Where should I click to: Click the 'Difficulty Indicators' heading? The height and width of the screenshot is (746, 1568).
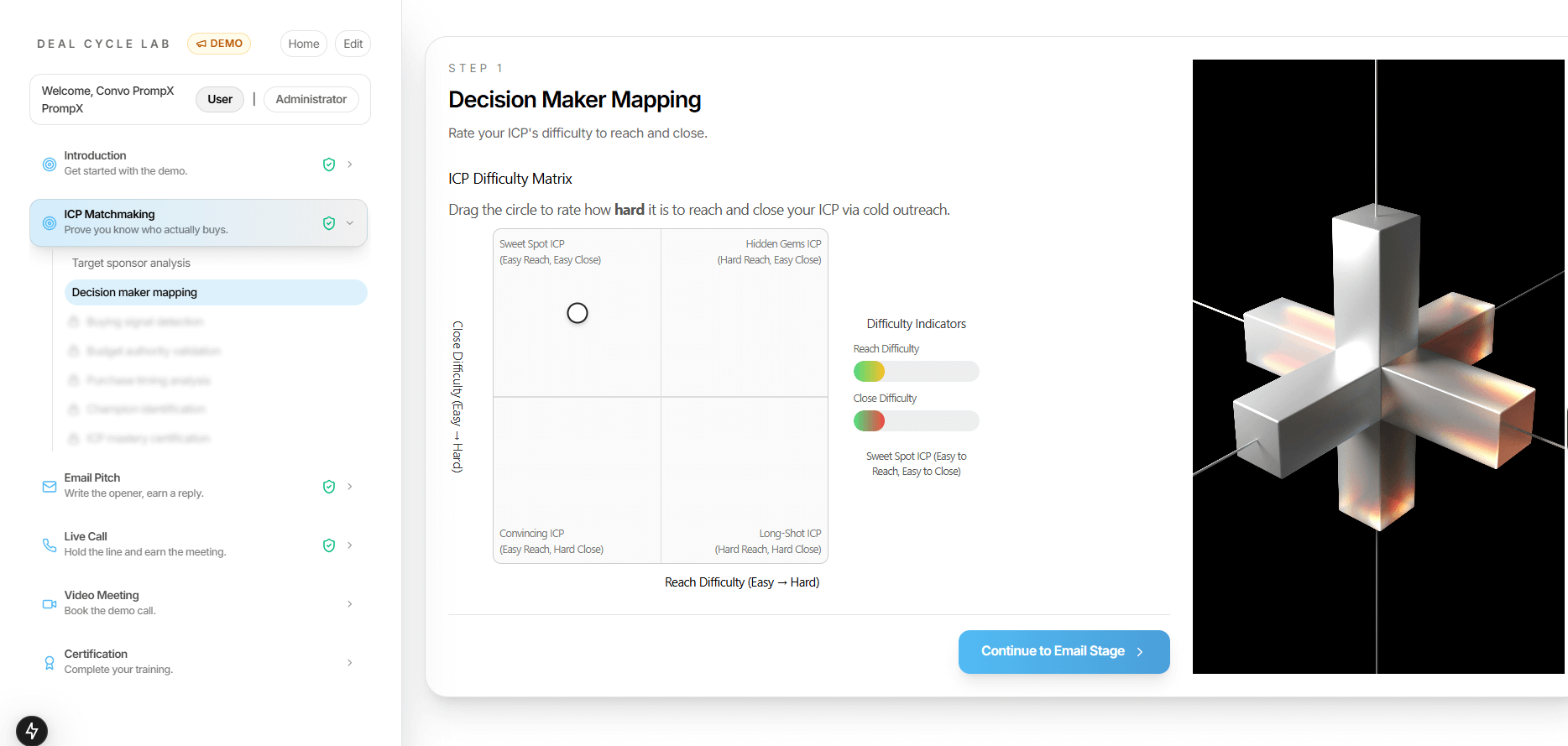(x=917, y=324)
